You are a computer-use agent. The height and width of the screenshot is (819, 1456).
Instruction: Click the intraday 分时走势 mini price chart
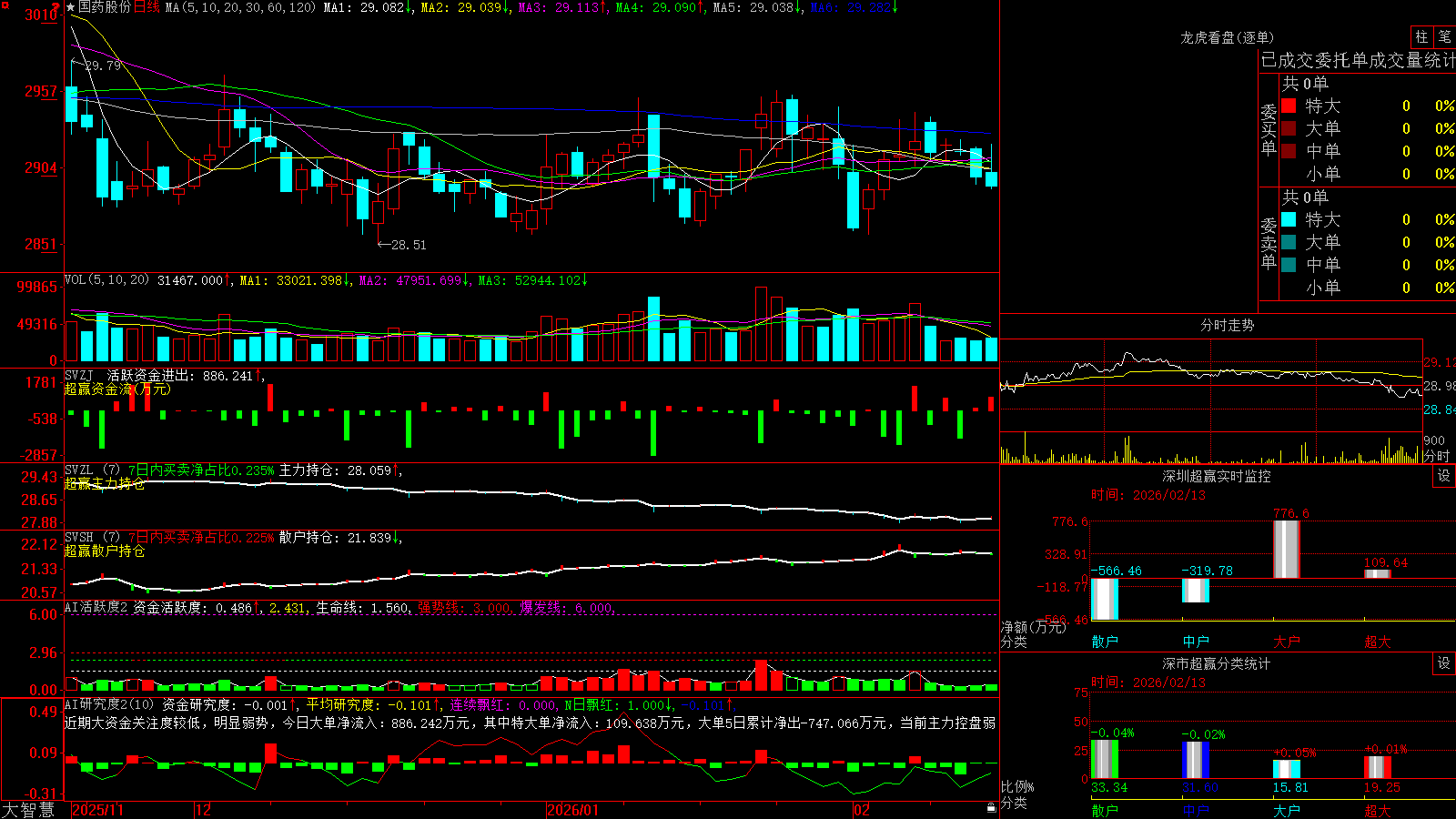coord(1211,384)
